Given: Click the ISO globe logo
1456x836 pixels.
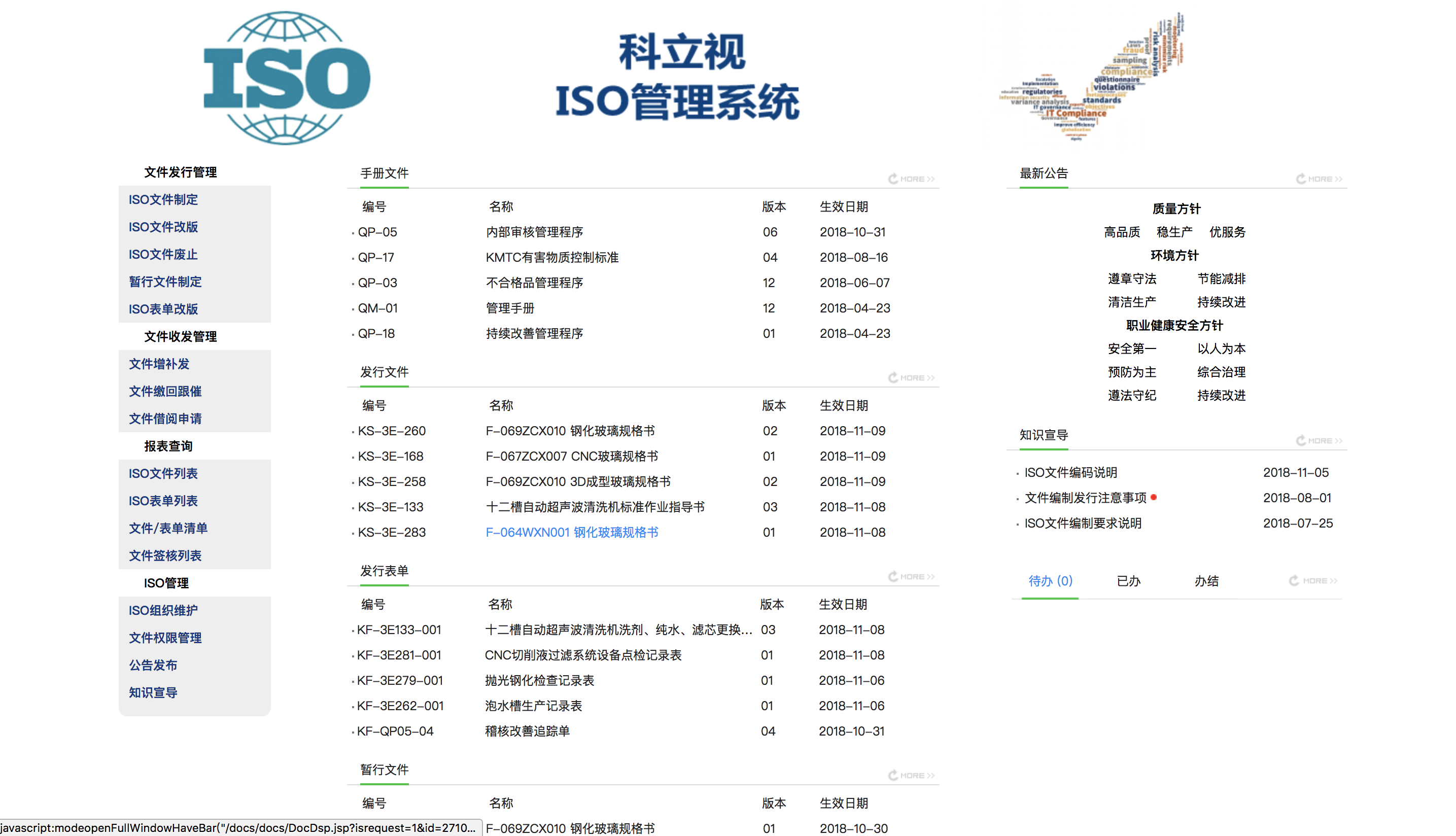Looking at the screenshot, I should click(287, 78).
